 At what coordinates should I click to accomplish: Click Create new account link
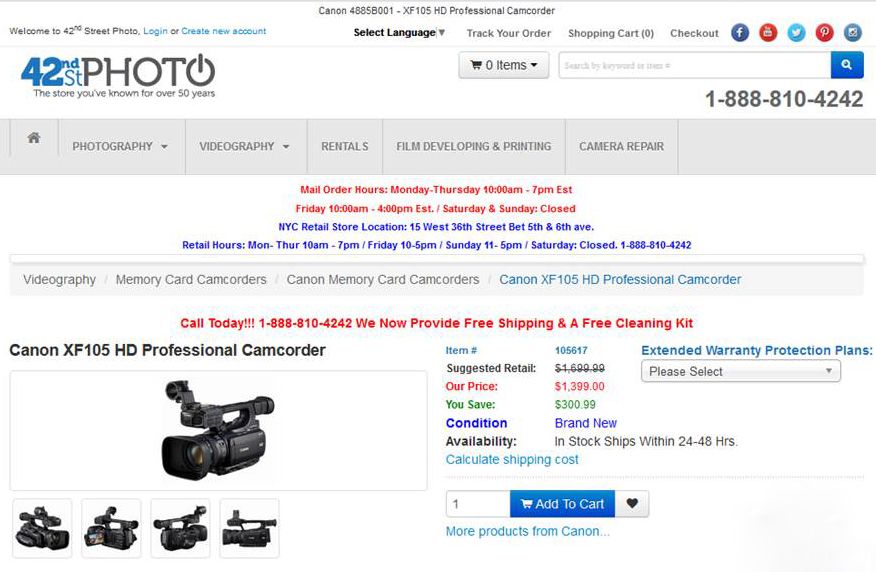point(223,31)
